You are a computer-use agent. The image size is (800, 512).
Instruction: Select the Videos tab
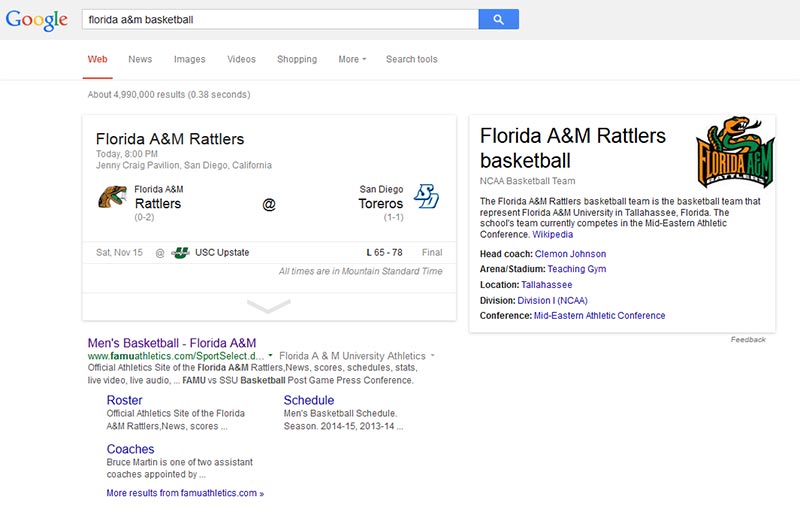click(x=241, y=59)
